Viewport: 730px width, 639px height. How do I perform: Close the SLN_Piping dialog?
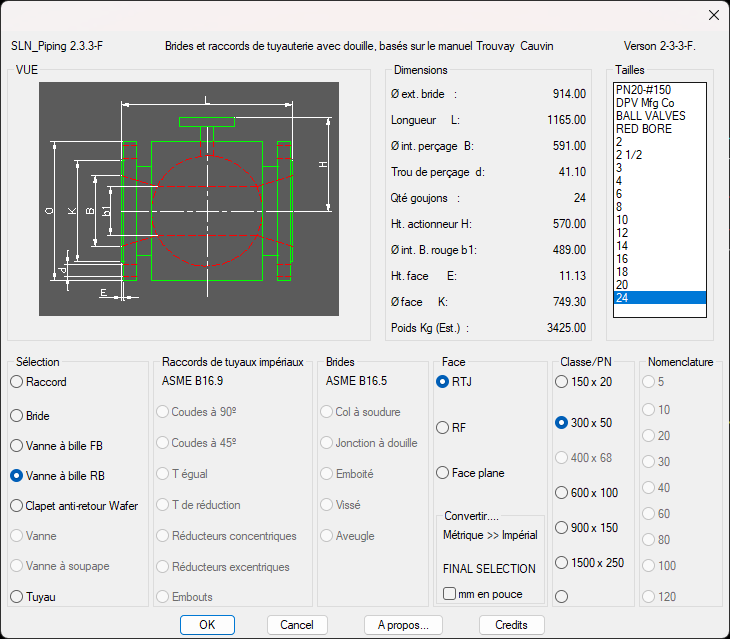(714, 15)
